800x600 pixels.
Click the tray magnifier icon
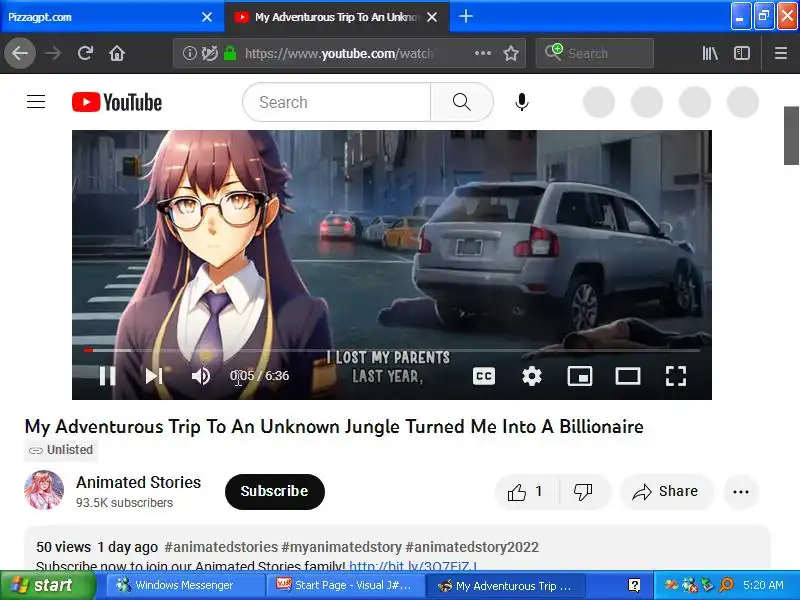click(727, 585)
